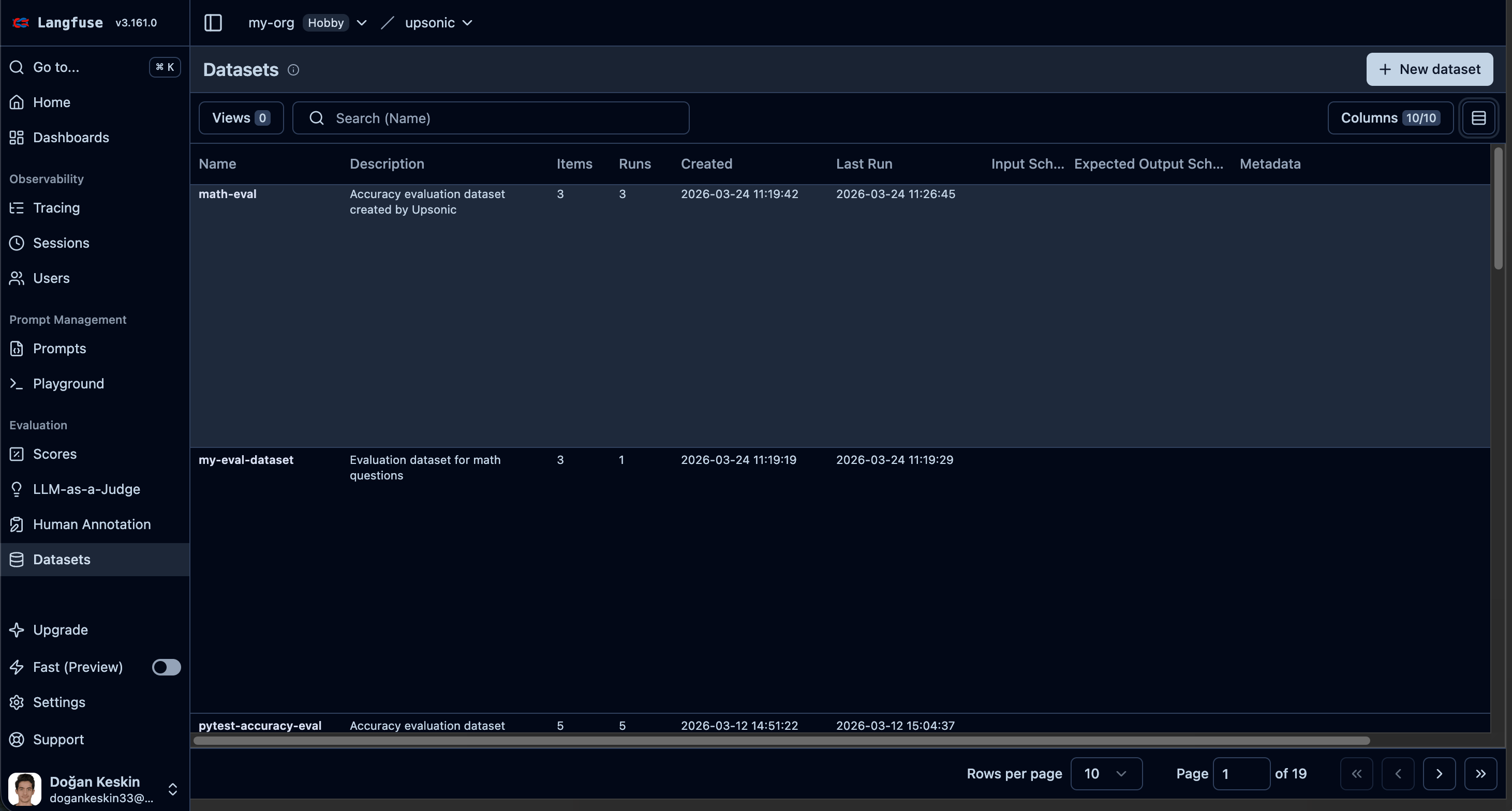Open the math-eval dataset link
Viewport: 1512px width, 811px height.
pyautogui.click(x=227, y=194)
